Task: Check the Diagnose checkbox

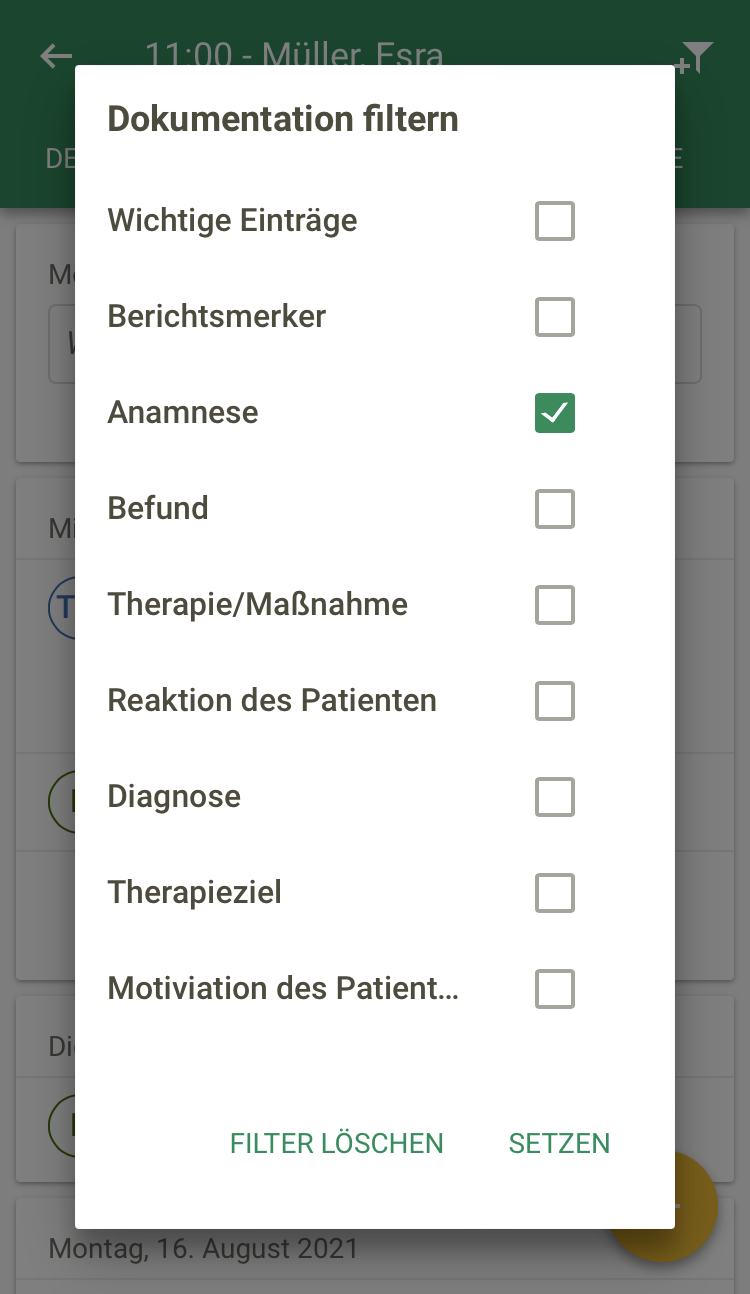Action: click(x=554, y=797)
